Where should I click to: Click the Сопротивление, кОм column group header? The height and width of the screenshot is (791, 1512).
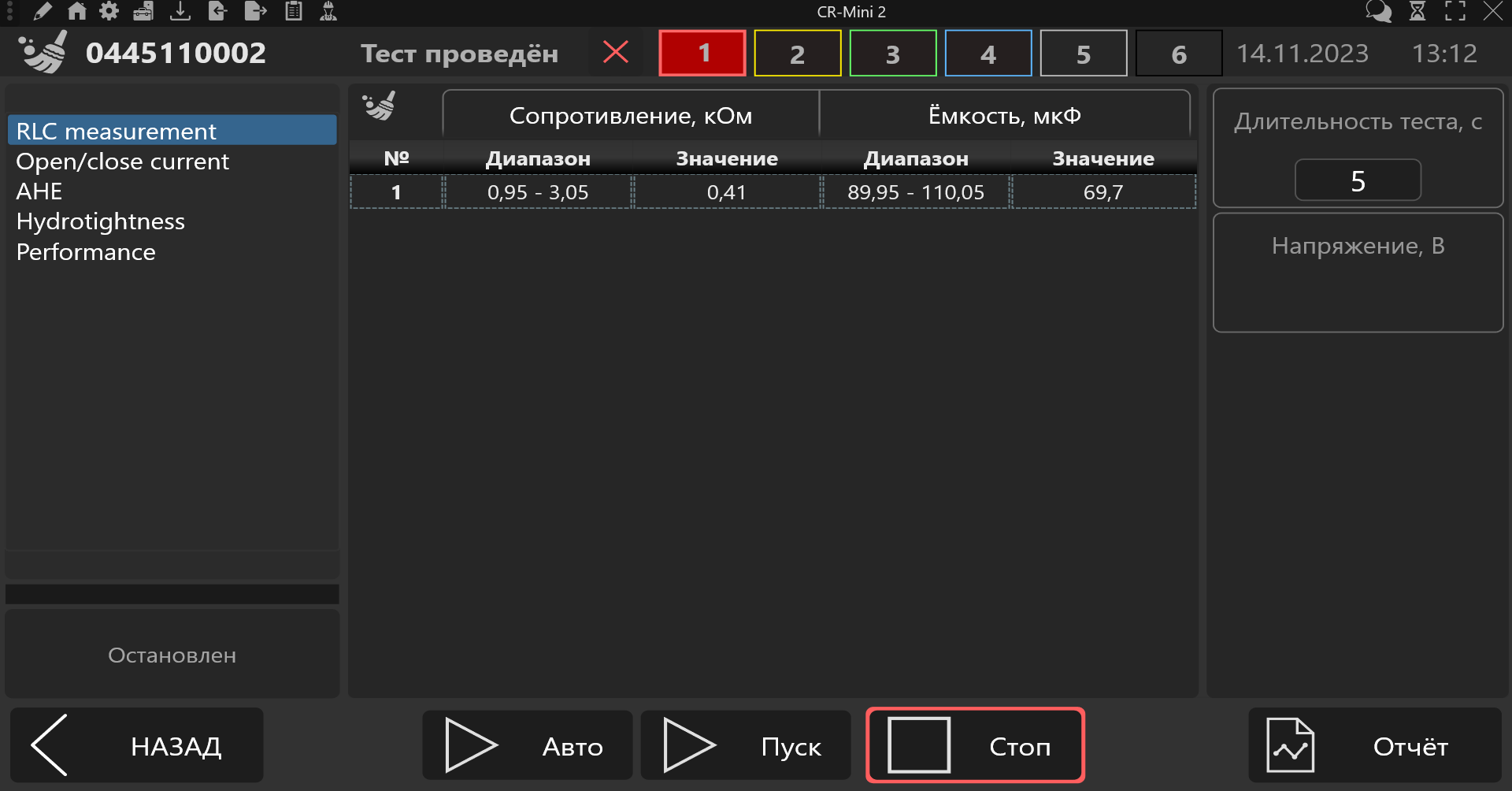point(631,116)
